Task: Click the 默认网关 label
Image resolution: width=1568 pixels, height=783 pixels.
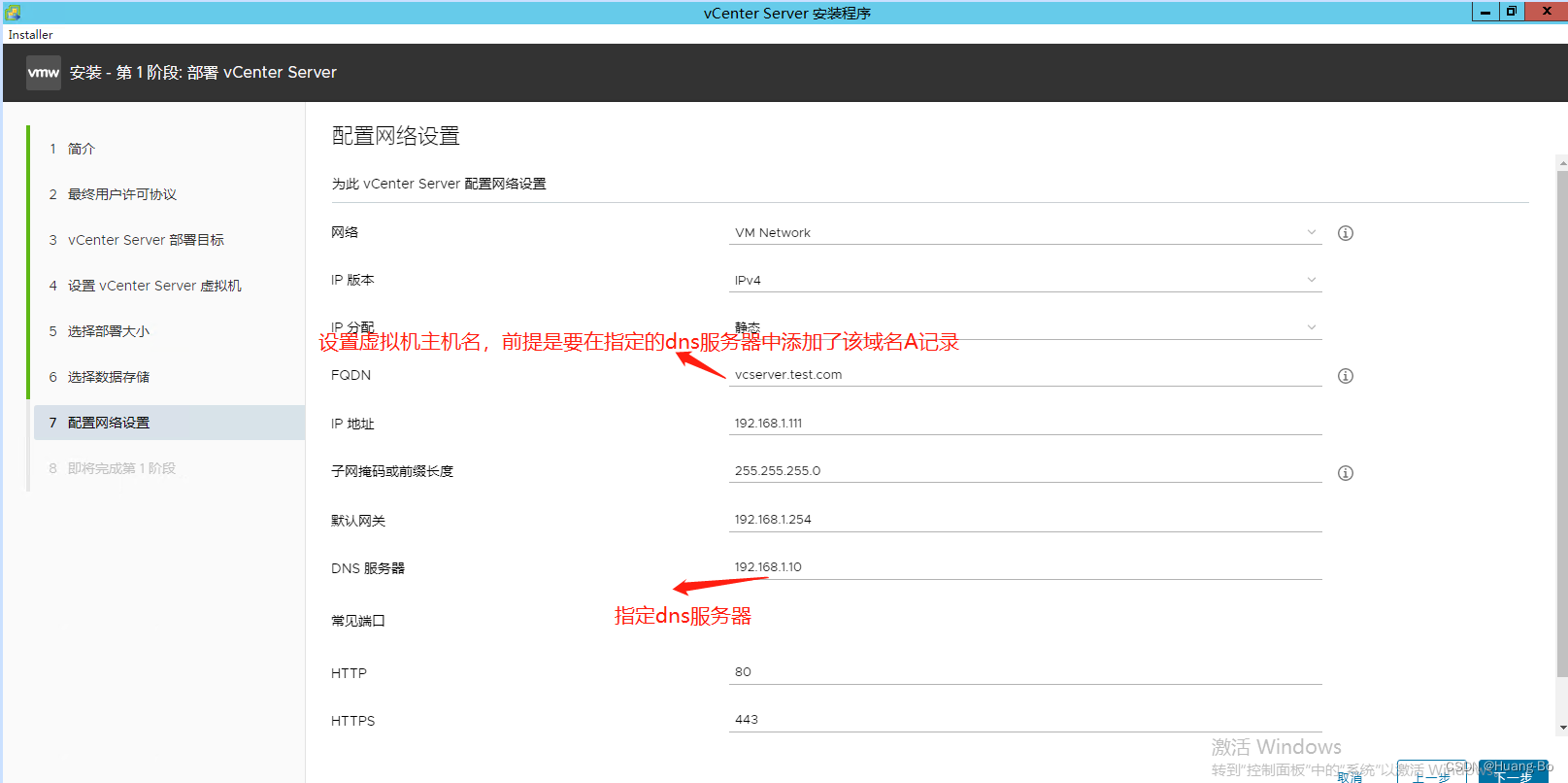Action: (x=358, y=521)
